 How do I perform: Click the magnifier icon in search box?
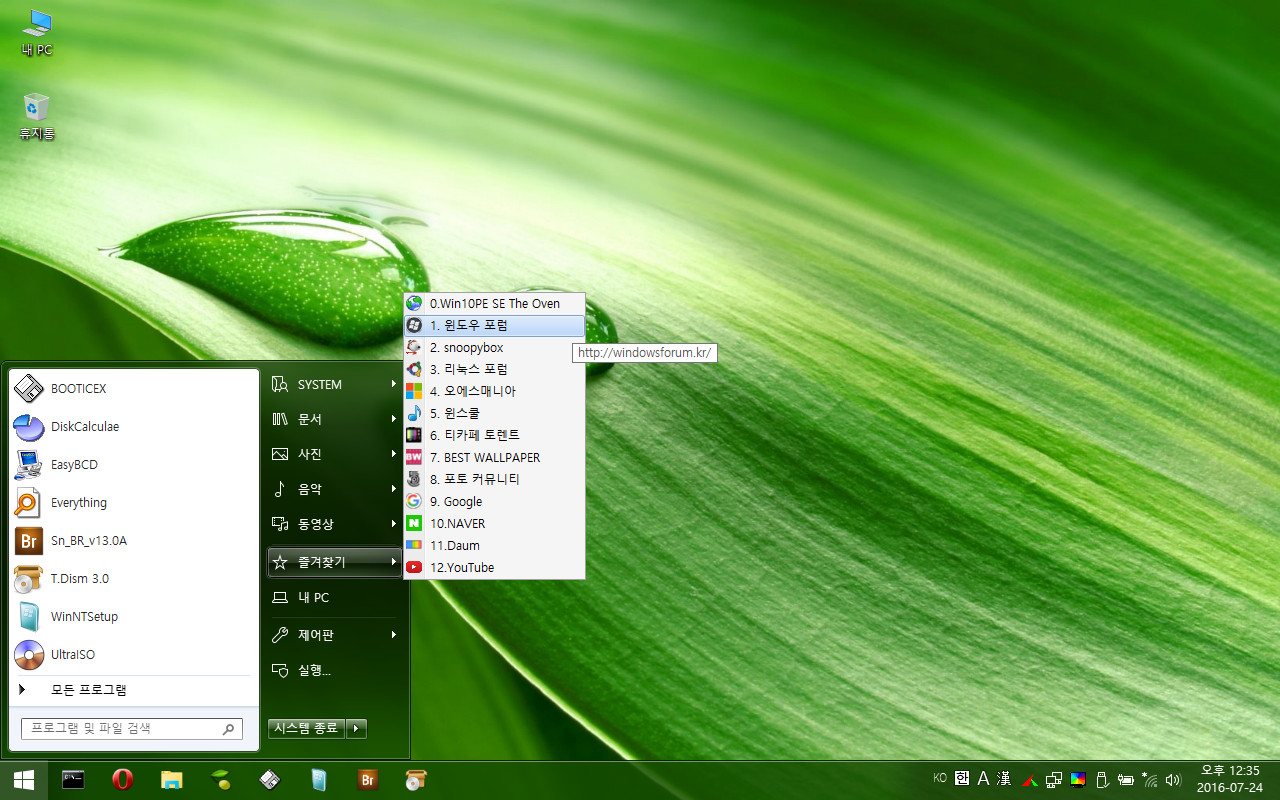coord(229,729)
